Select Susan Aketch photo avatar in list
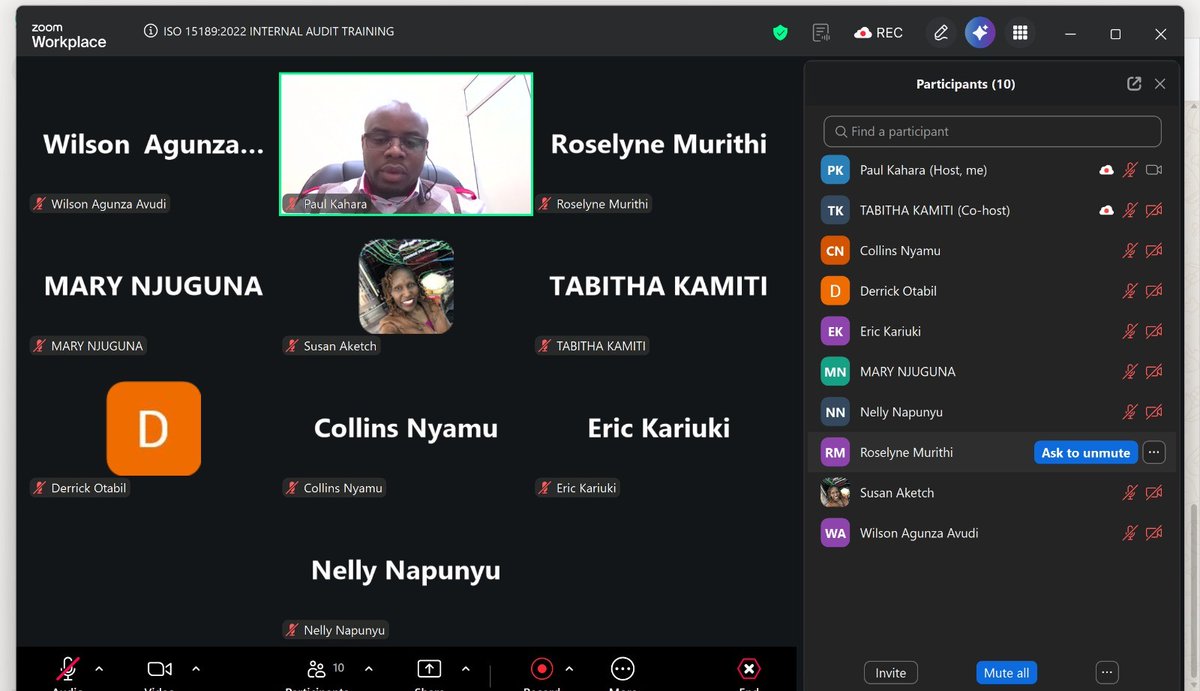Viewport: 1200px width, 691px height. coord(835,493)
